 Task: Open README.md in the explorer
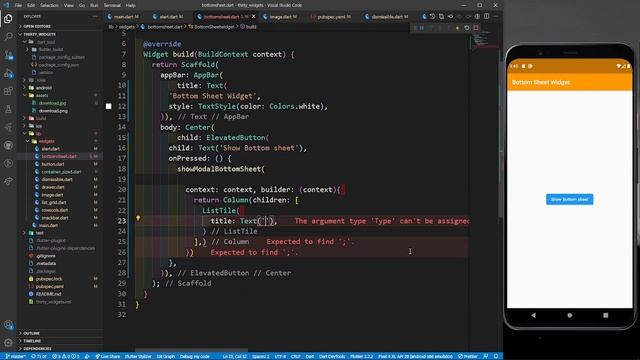tap(48, 294)
